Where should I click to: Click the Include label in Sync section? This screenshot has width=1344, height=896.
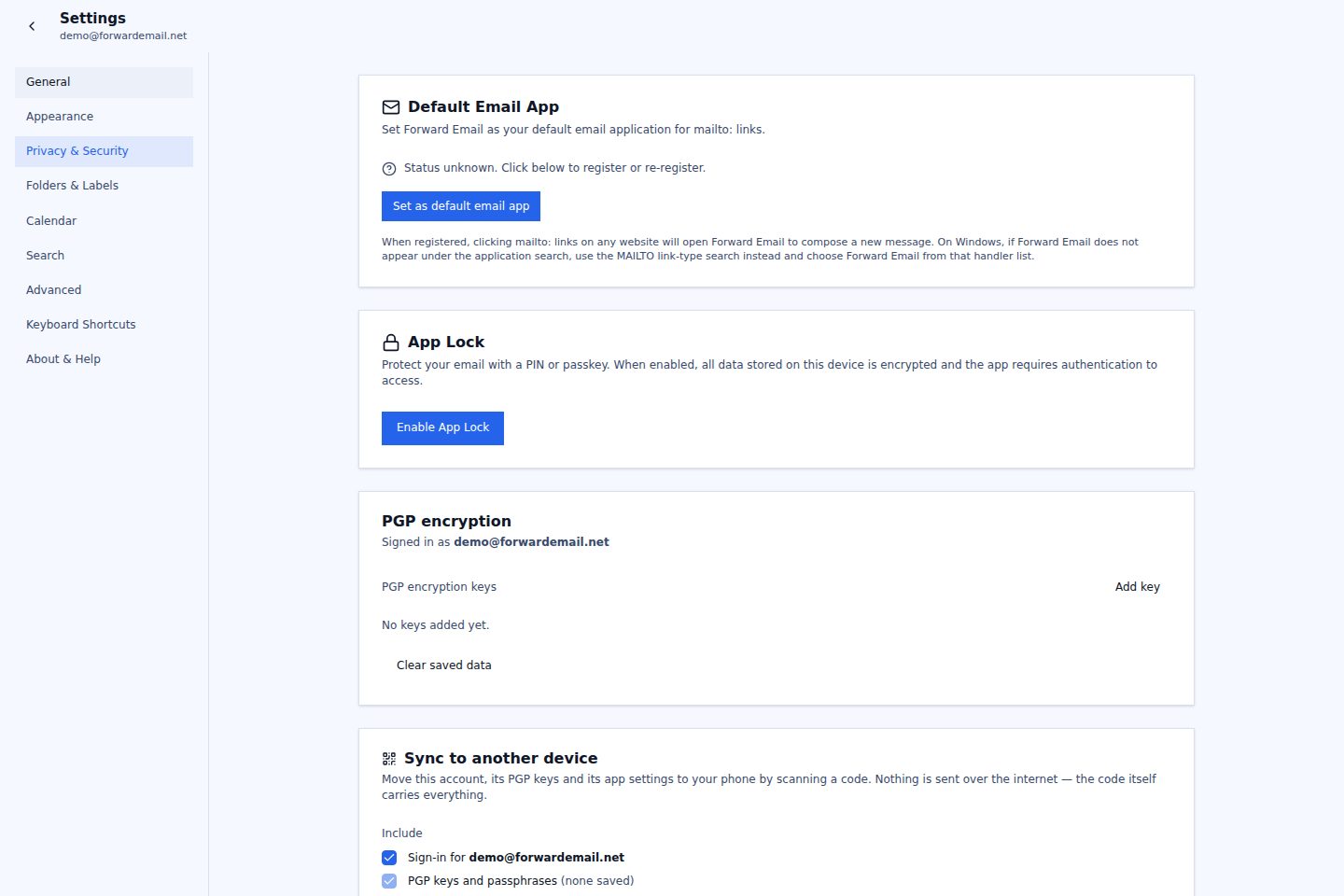[x=402, y=833]
